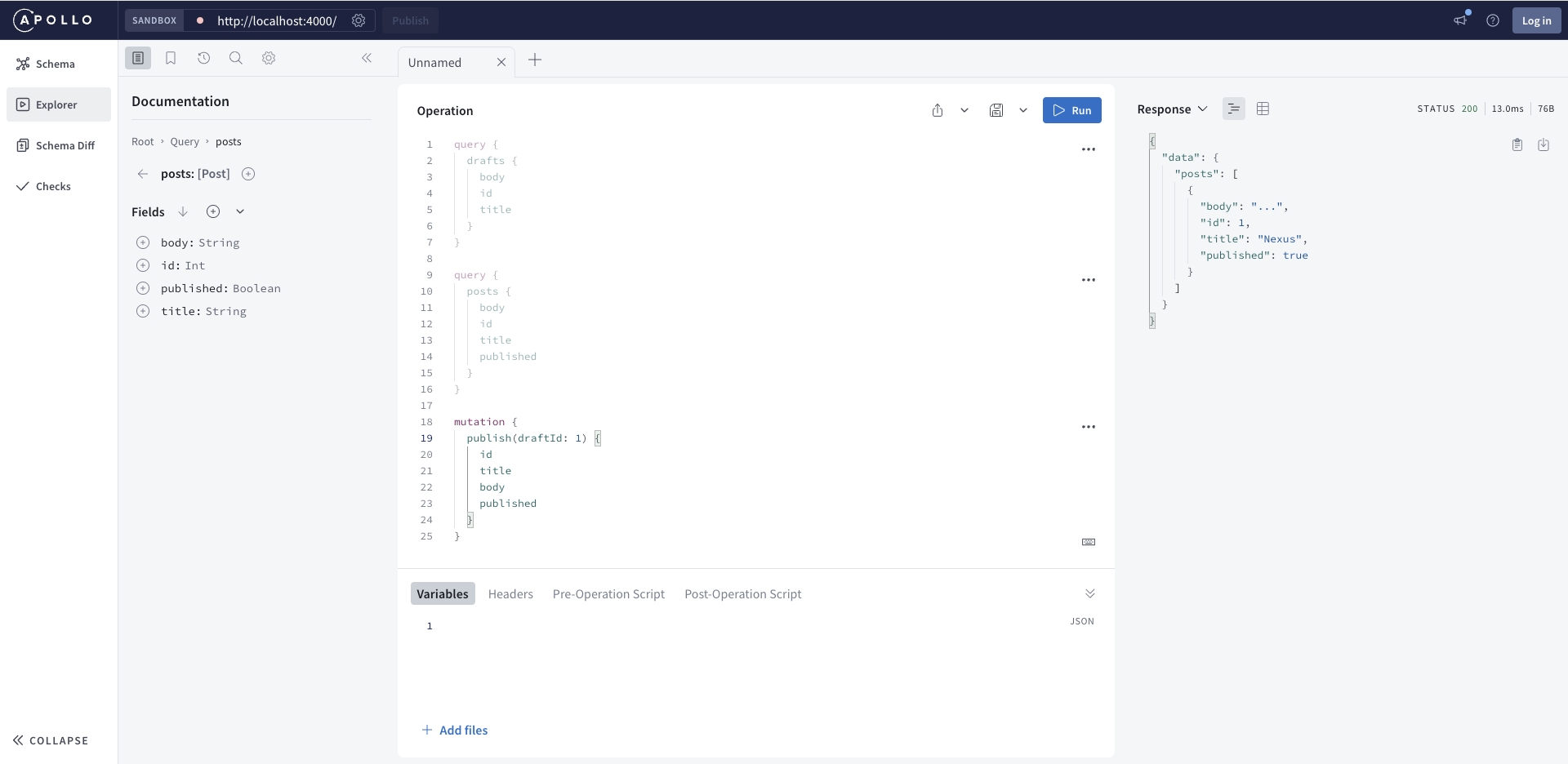The image size is (1568, 764).
Task: Switch to Variables tab
Action: pyautogui.click(x=443, y=594)
